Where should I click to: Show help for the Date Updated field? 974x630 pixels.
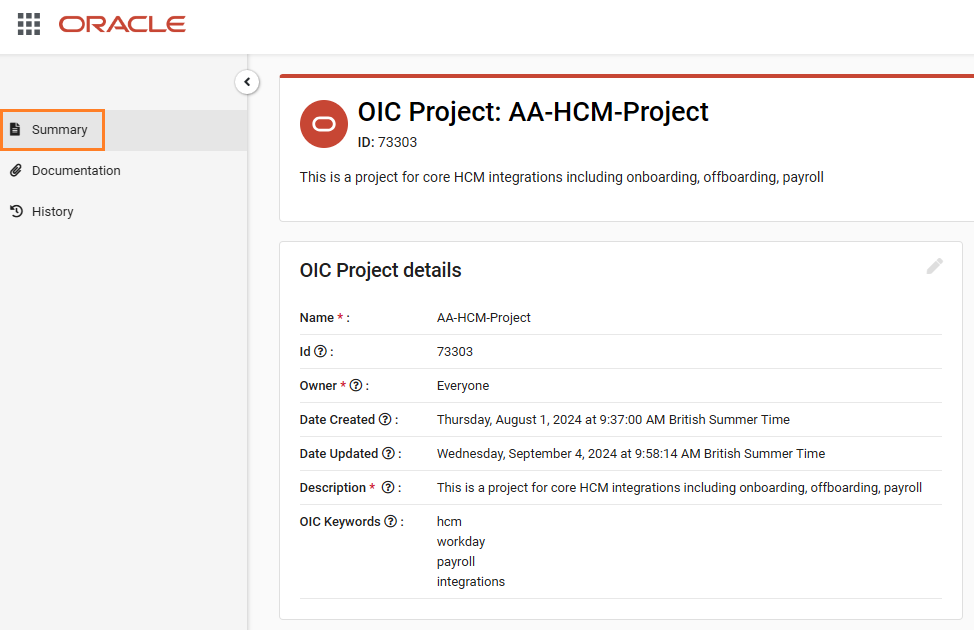(388, 454)
